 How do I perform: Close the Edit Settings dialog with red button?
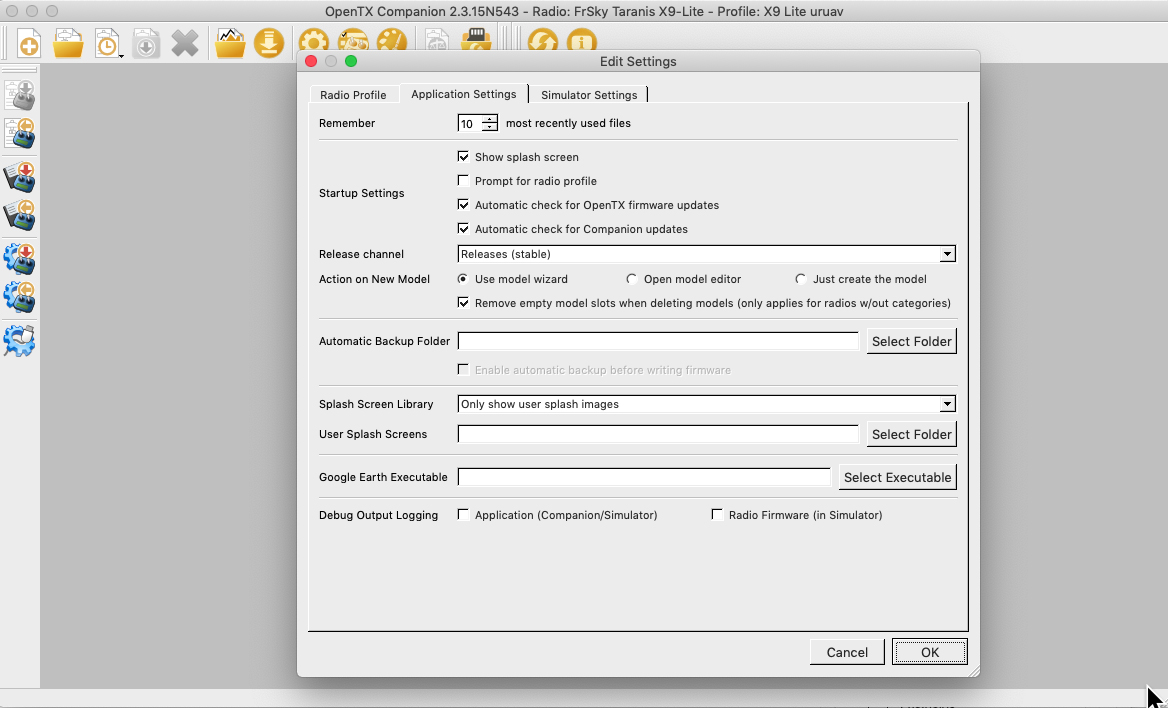(x=311, y=61)
